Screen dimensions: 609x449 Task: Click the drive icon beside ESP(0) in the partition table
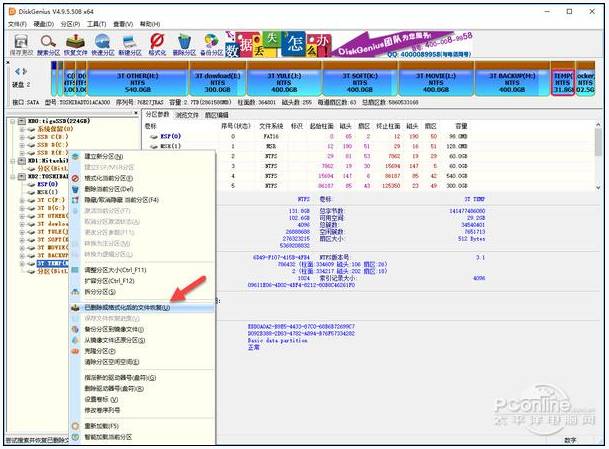click(154, 137)
